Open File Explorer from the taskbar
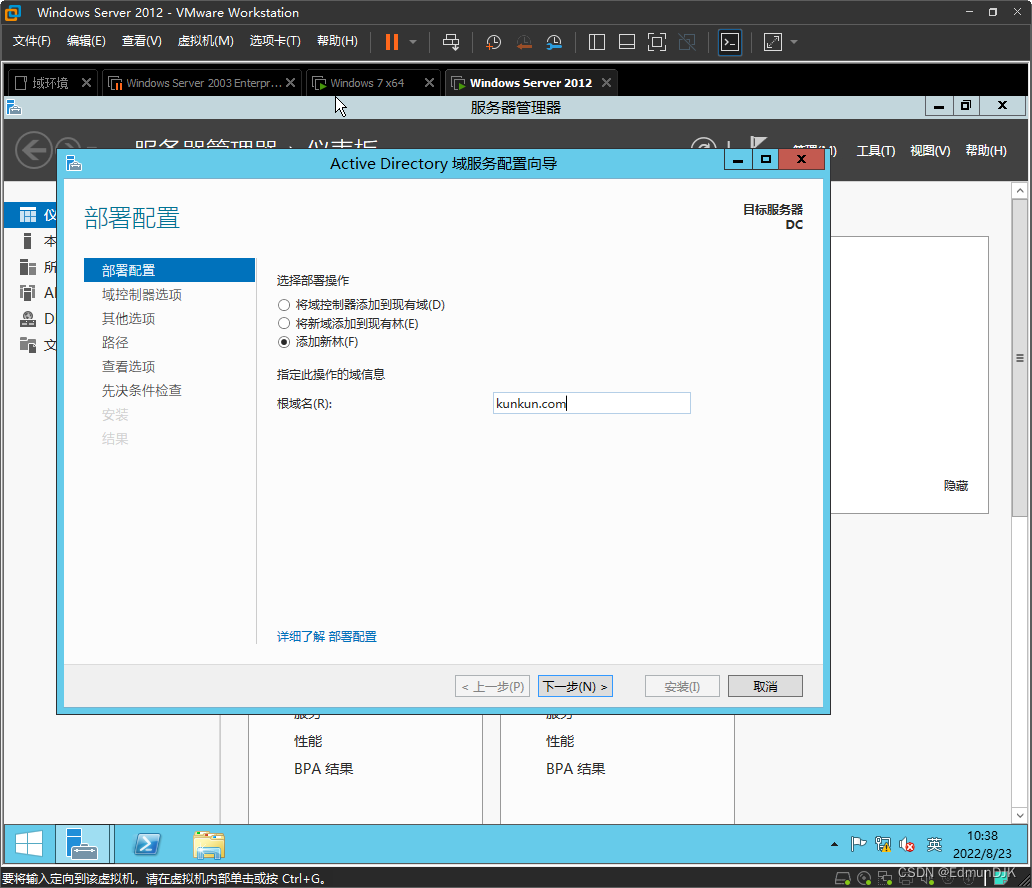Viewport: 1032px width, 888px height. [x=209, y=845]
